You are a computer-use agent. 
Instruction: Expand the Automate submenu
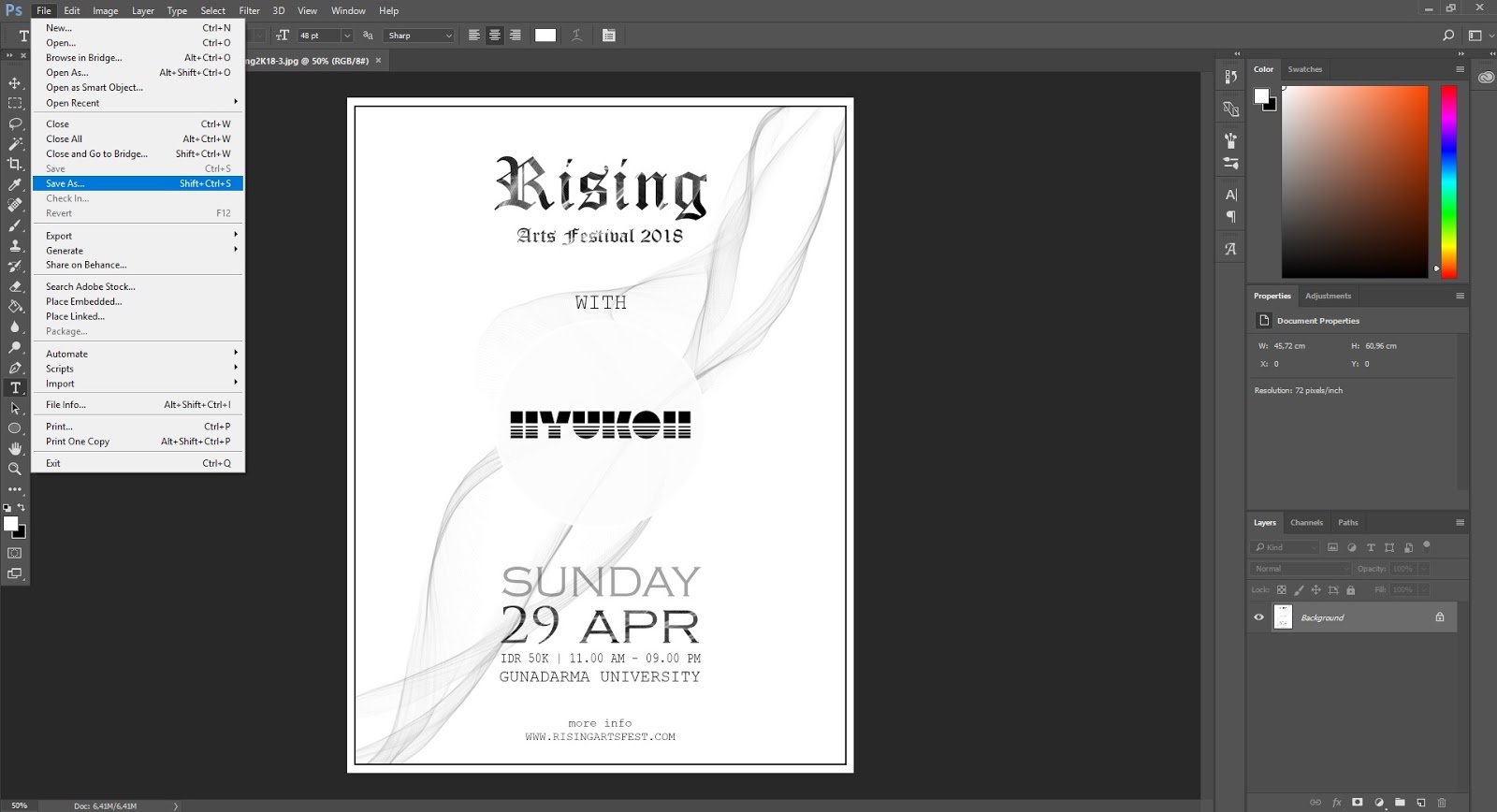pos(138,354)
